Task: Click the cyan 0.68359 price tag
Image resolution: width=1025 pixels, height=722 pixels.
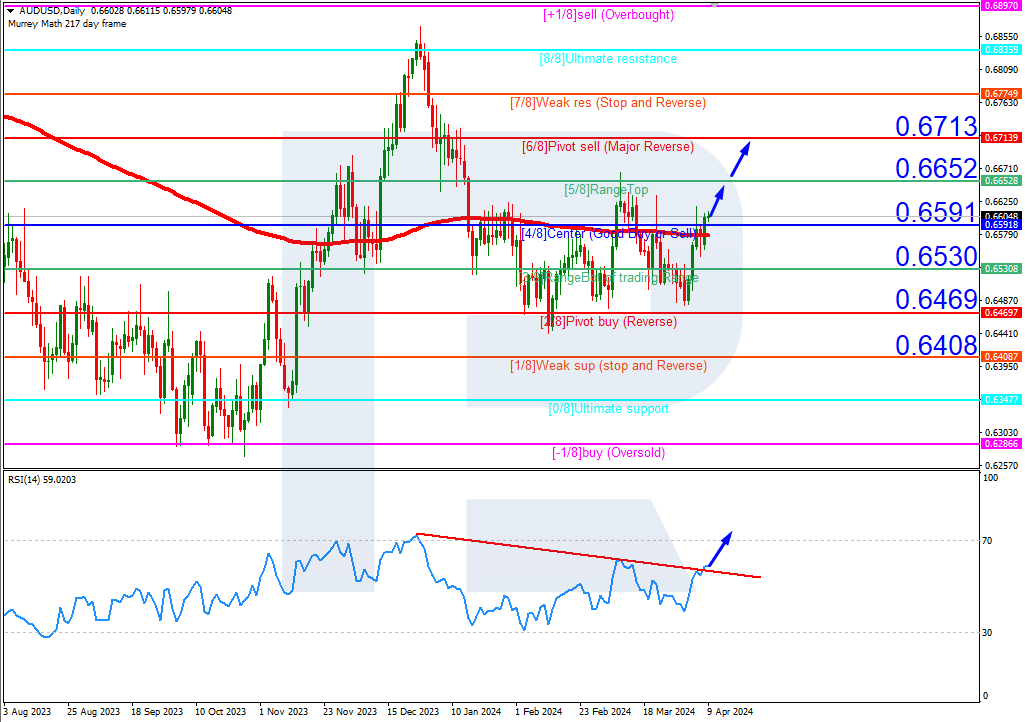Action: [x=1000, y=47]
